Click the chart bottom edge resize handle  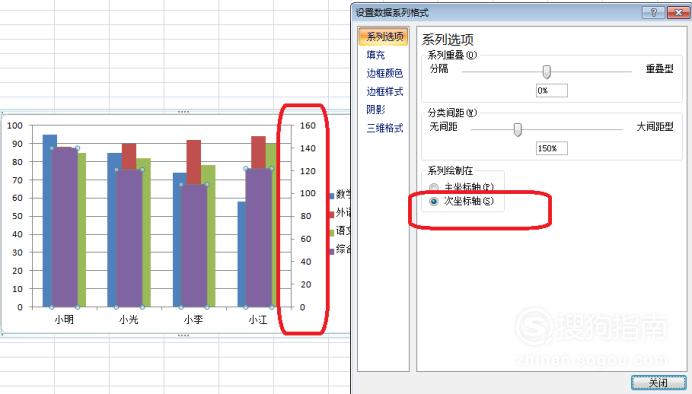(x=183, y=335)
